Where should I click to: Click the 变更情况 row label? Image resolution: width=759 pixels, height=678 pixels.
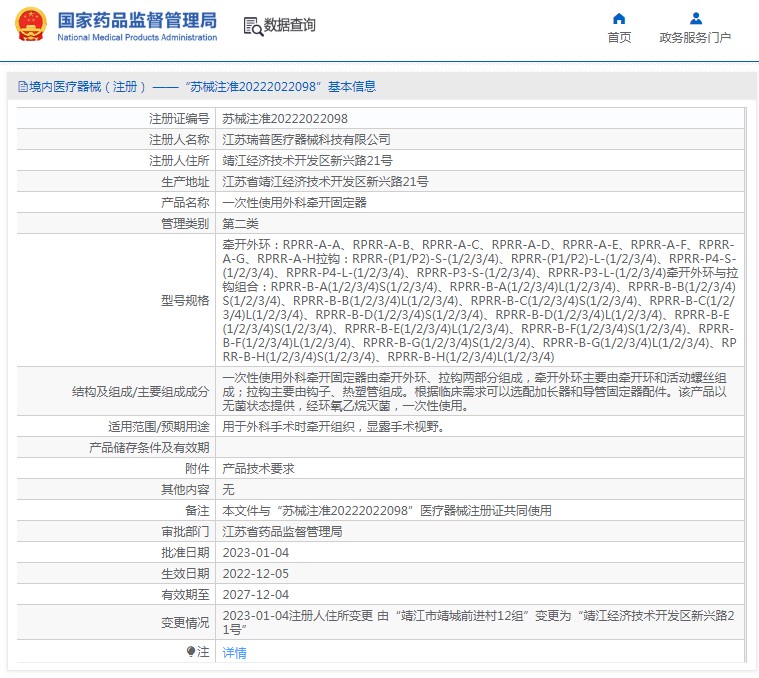[x=185, y=622]
